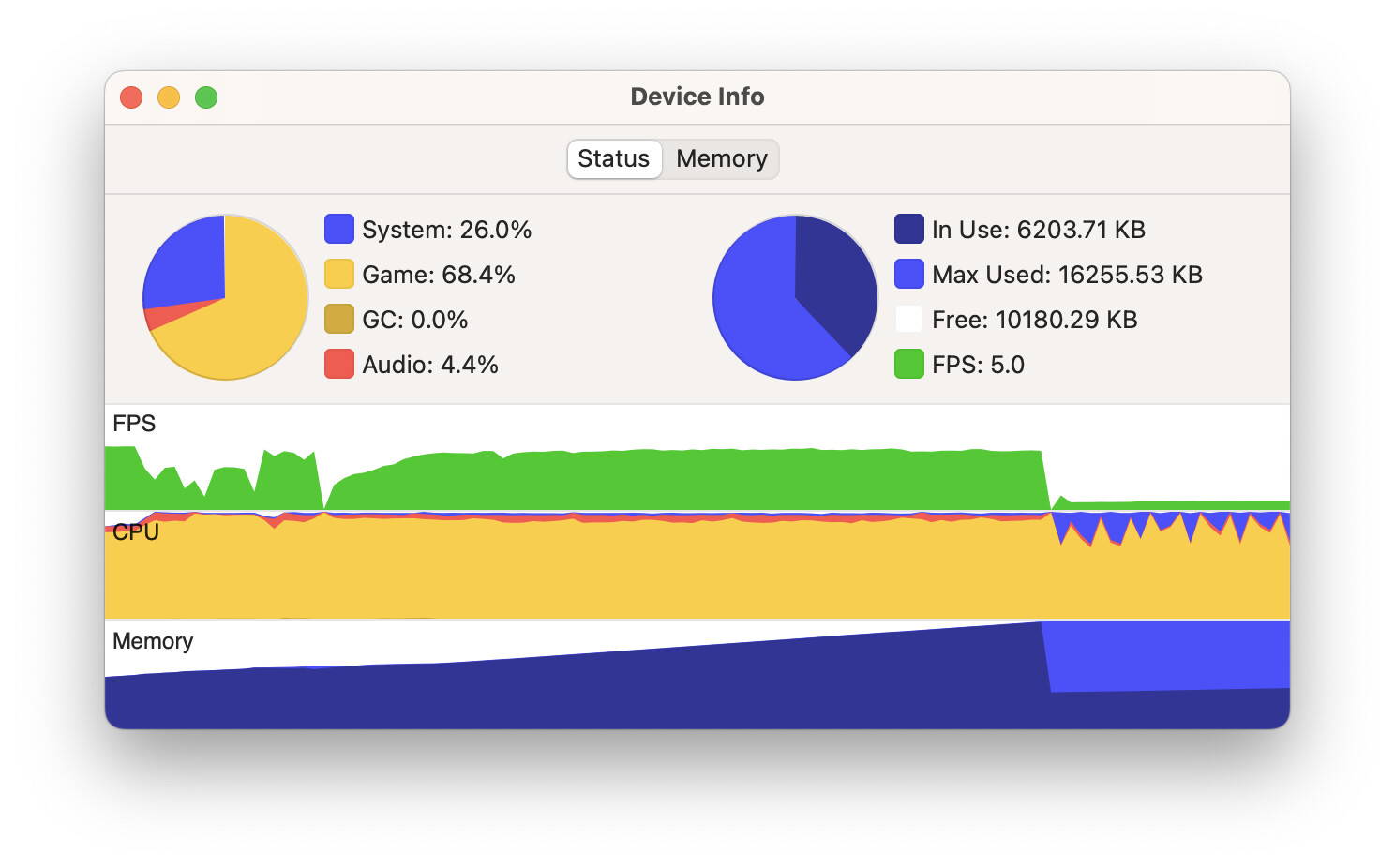The width and height of the screenshot is (1395, 868).
Task: Click the white Free color swatch
Action: (909, 320)
